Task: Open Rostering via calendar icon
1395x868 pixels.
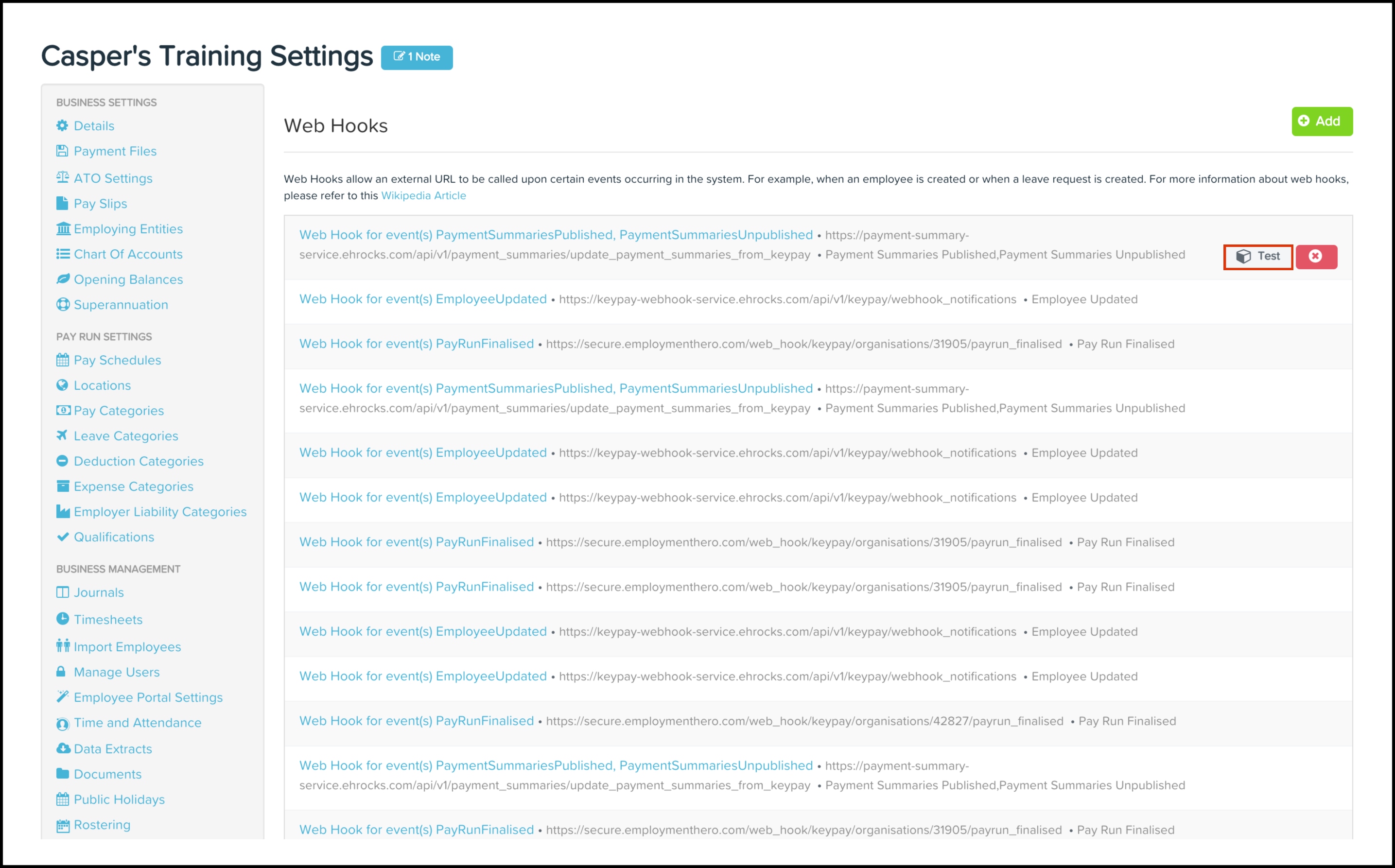Action: 63,824
